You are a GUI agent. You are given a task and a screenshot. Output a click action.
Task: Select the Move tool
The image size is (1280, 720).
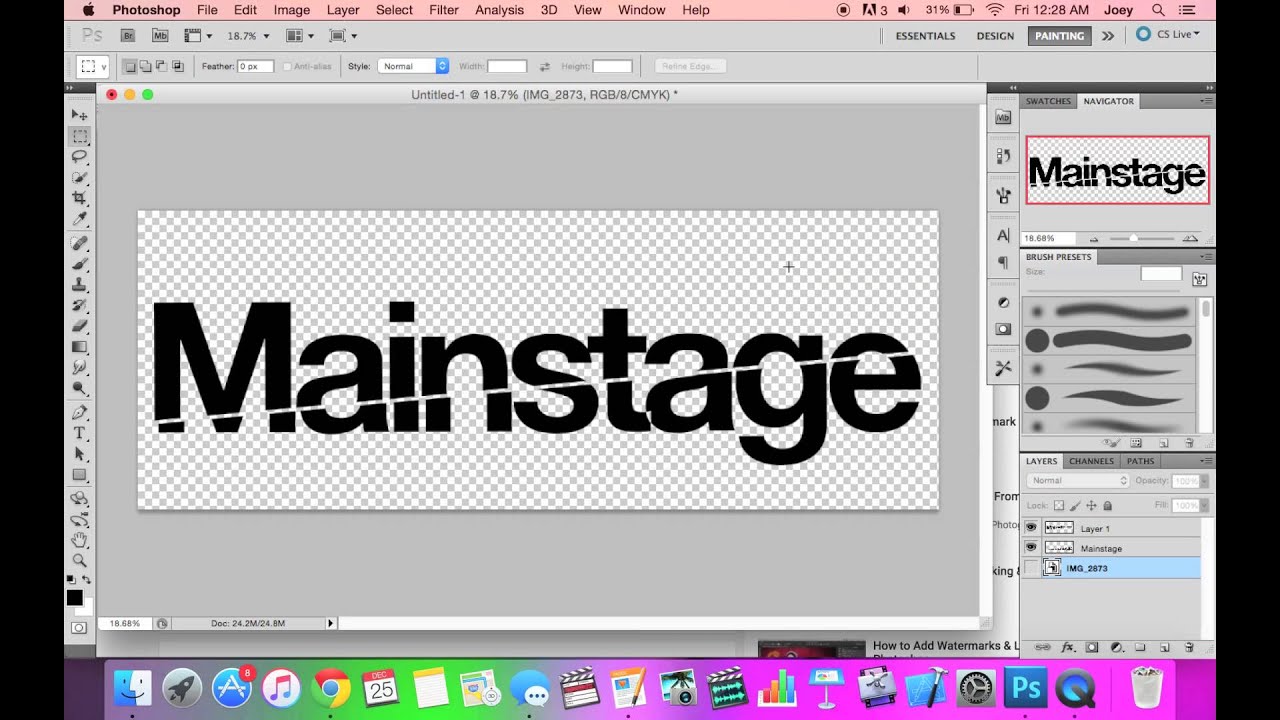80,115
